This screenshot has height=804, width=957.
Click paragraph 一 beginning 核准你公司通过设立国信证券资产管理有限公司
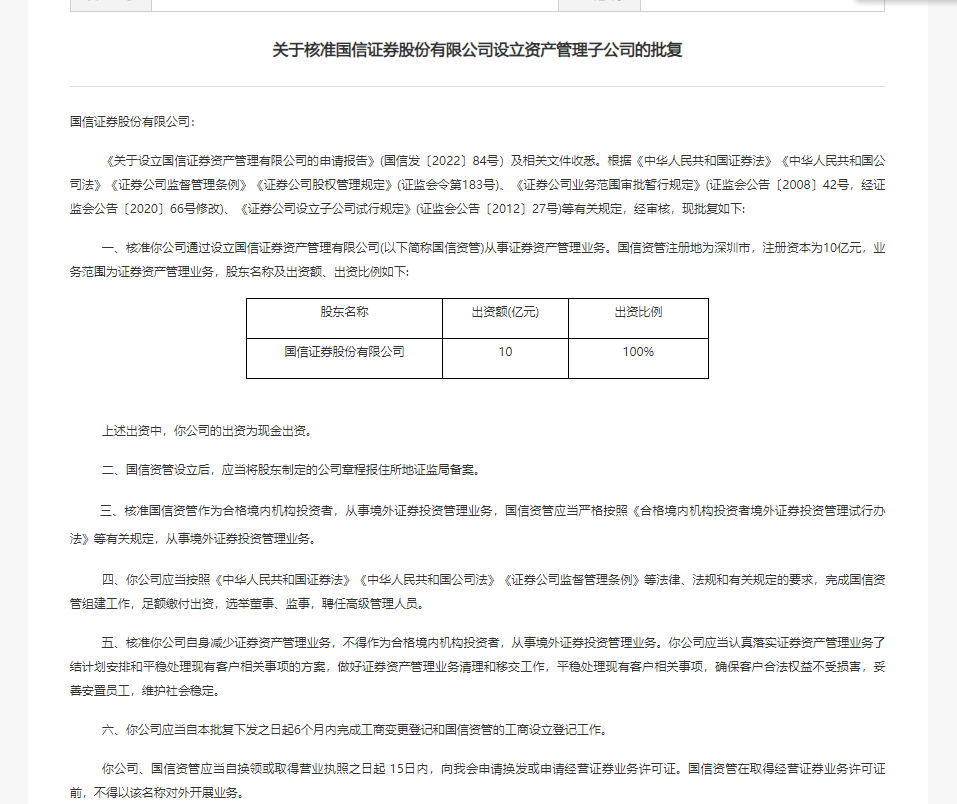click(477, 260)
